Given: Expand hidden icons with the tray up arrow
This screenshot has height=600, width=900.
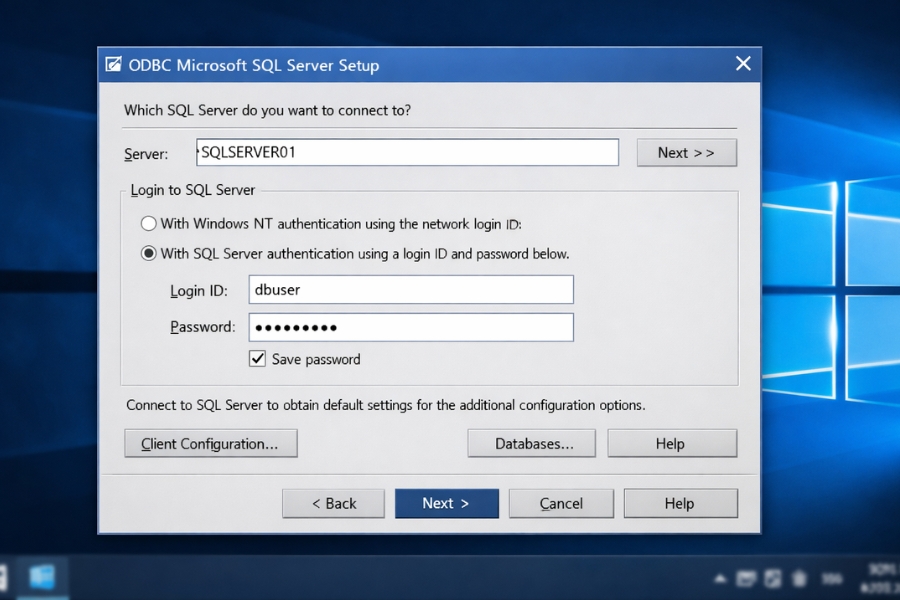Looking at the screenshot, I should coord(721,578).
